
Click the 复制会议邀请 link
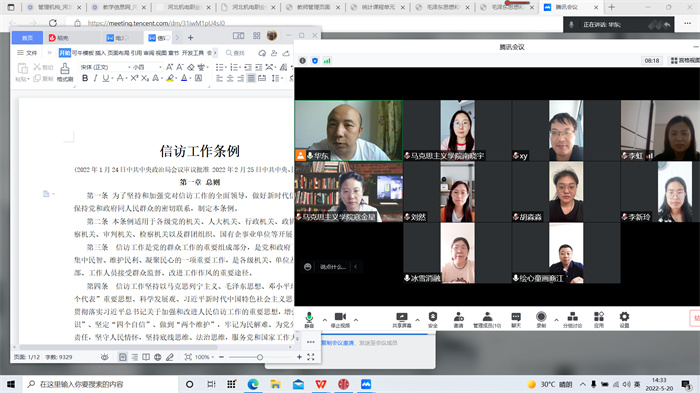point(338,343)
